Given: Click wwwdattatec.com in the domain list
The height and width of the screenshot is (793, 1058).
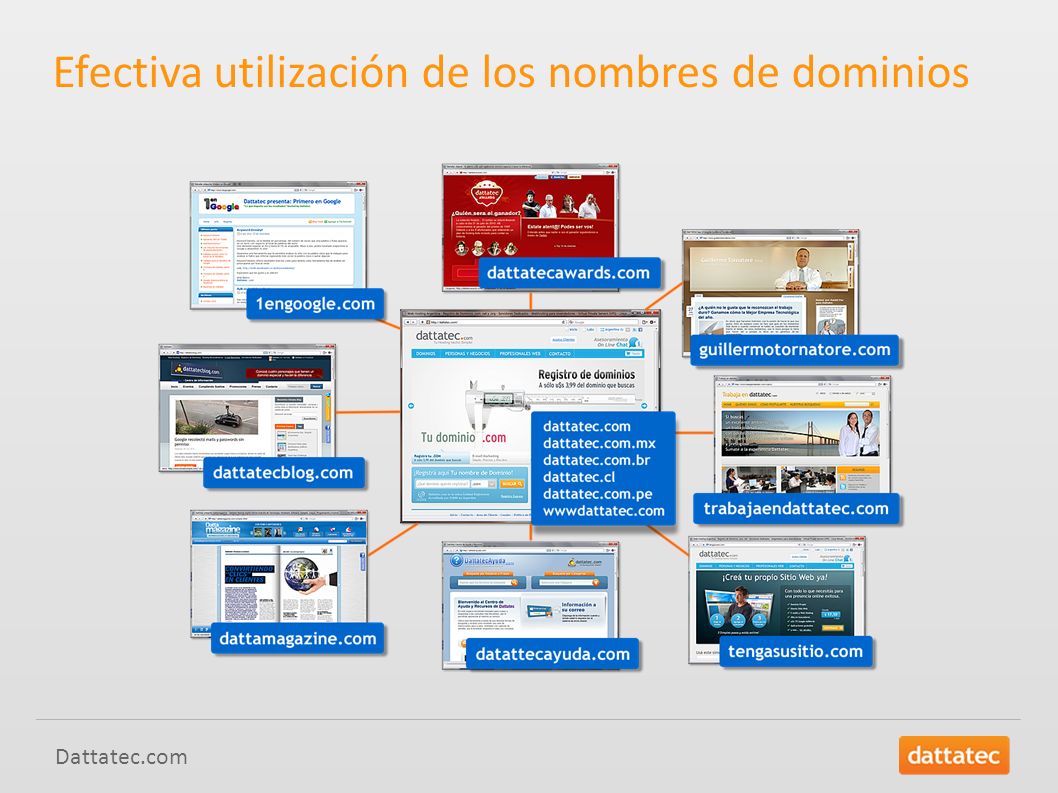Looking at the screenshot, I should [604, 511].
